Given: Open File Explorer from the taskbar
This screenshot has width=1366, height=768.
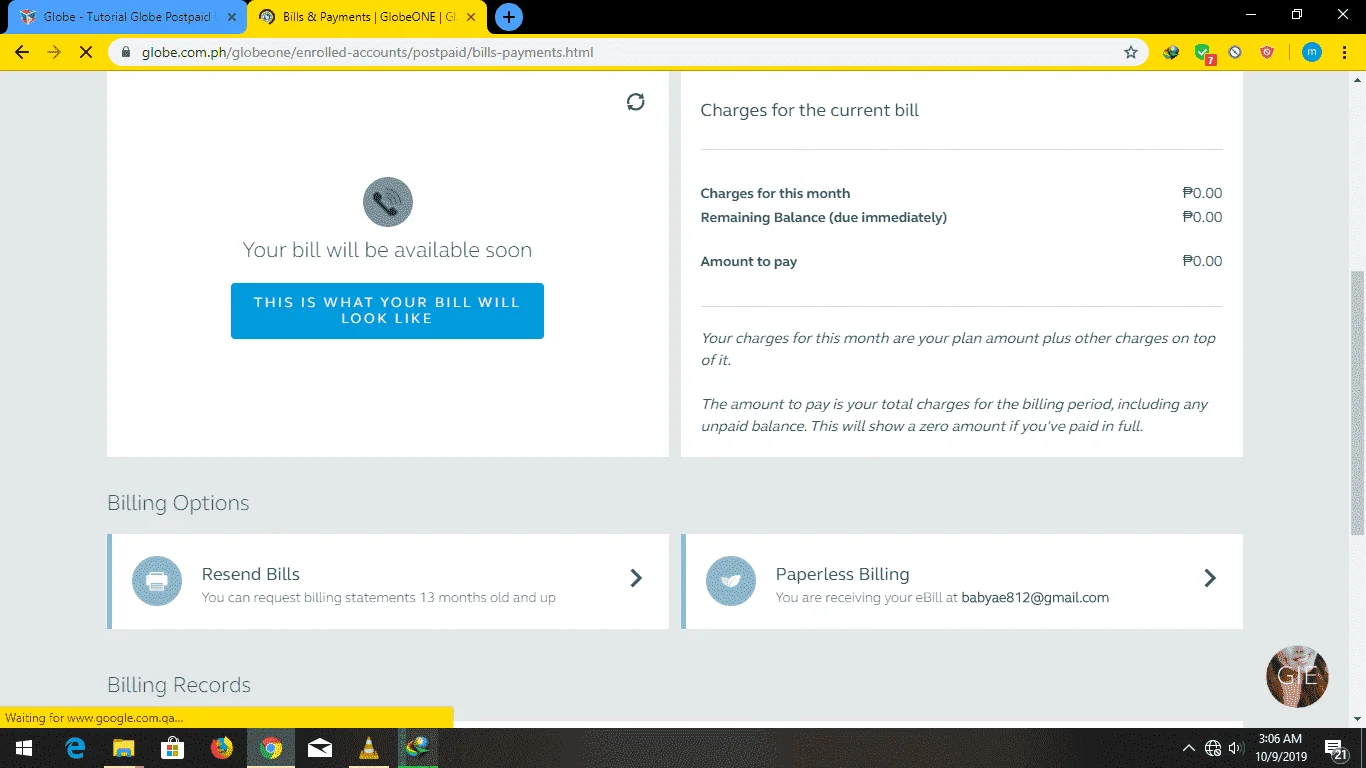Looking at the screenshot, I should 124,748.
